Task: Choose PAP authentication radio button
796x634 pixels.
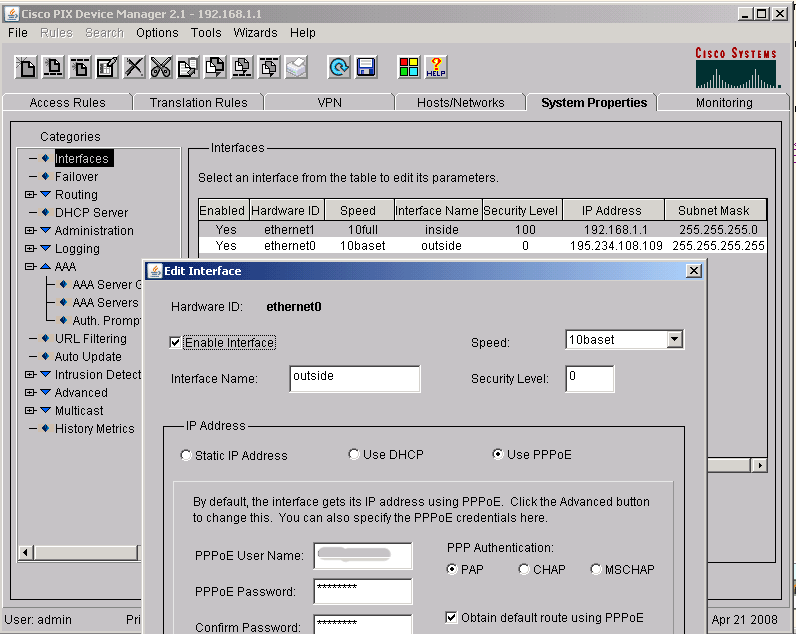Action: click(451, 570)
